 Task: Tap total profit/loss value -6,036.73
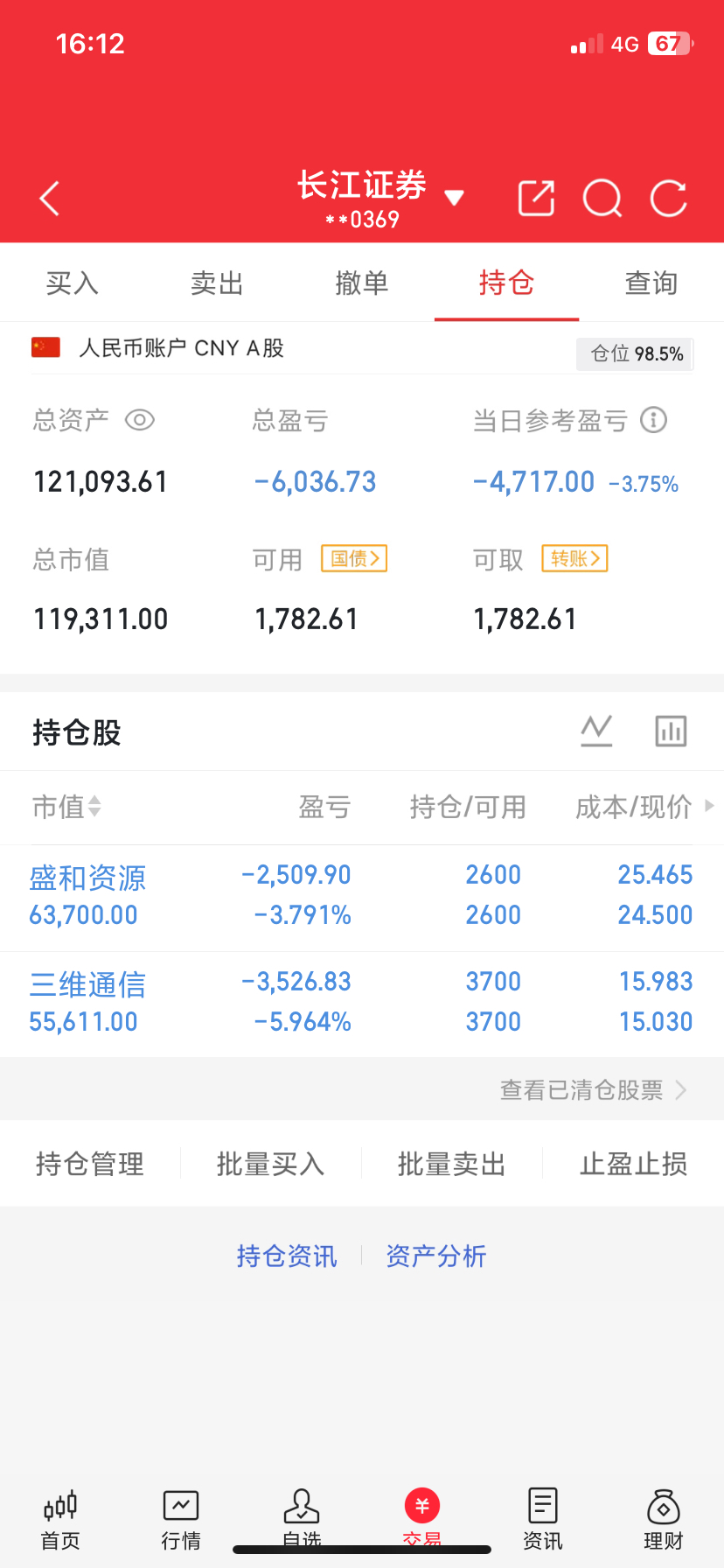click(x=315, y=482)
